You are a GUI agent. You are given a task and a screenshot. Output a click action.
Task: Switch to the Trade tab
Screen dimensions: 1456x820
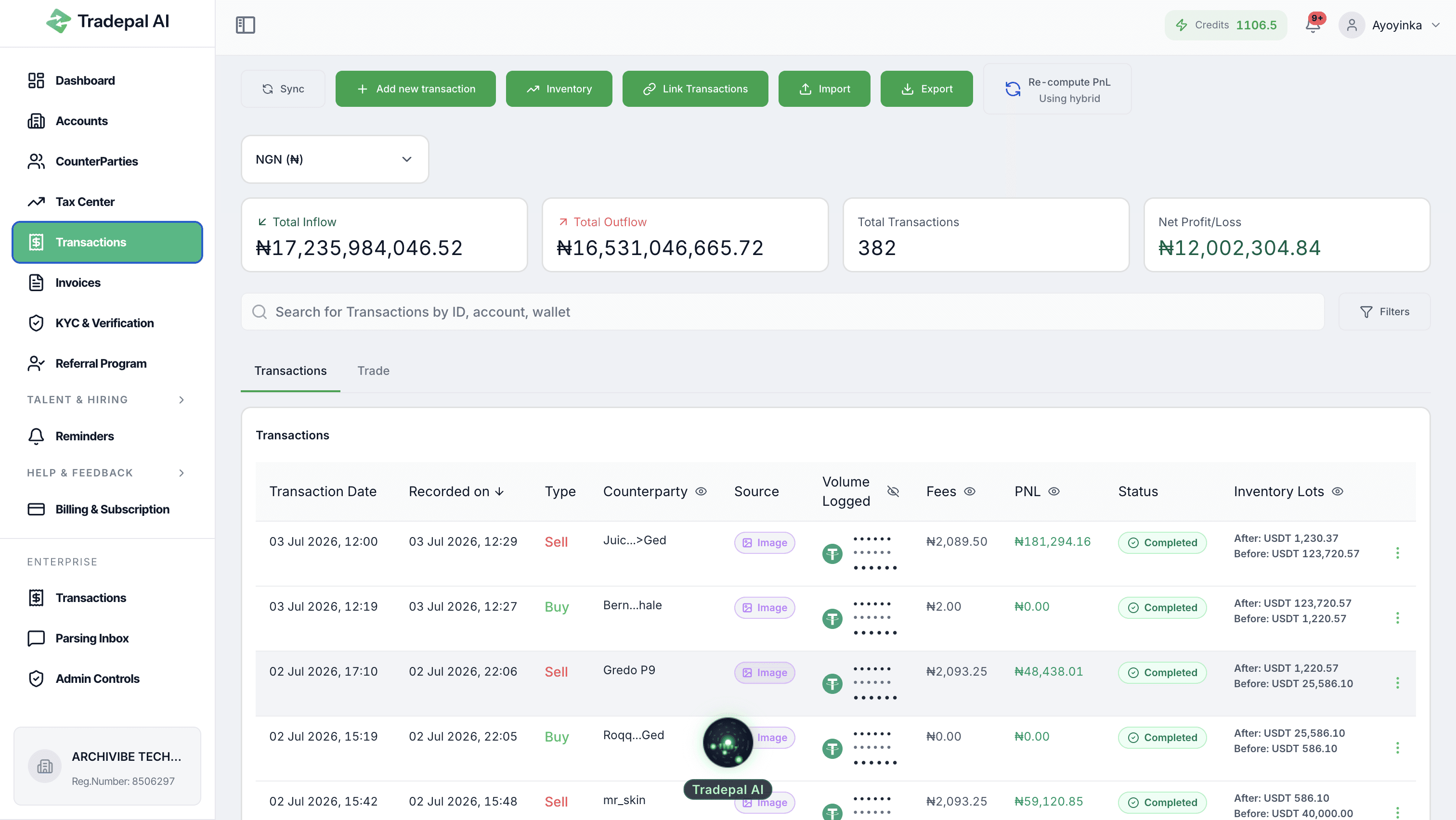373,371
